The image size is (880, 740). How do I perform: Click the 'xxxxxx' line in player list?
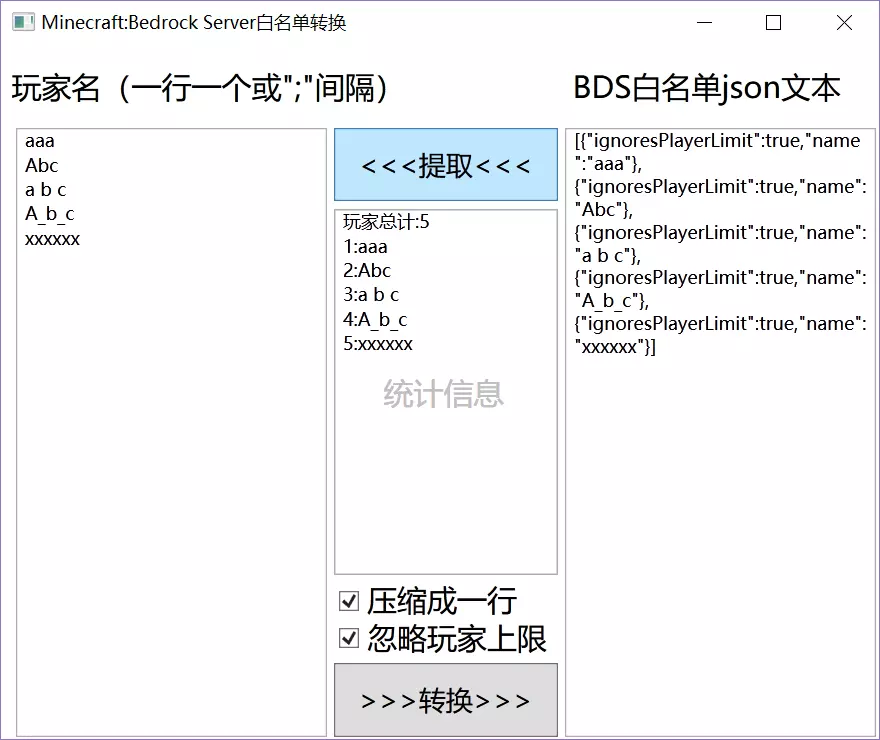click(52, 239)
